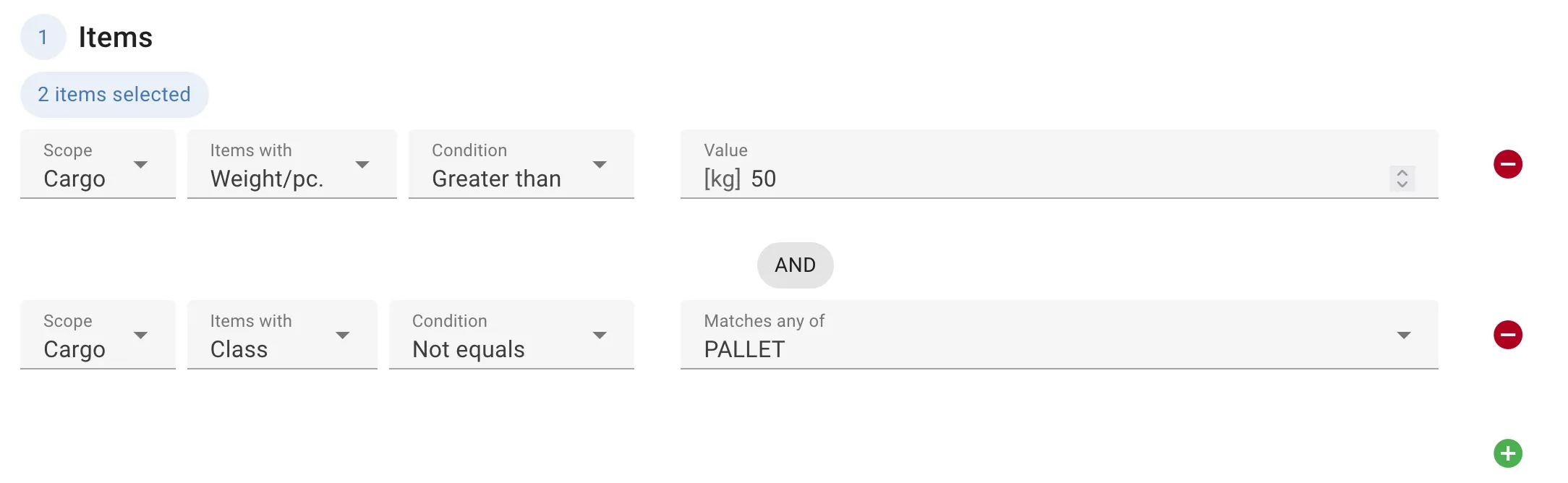Open the first Scope Cargo dropdown
This screenshot has width=1568, height=483.
(x=98, y=164)
